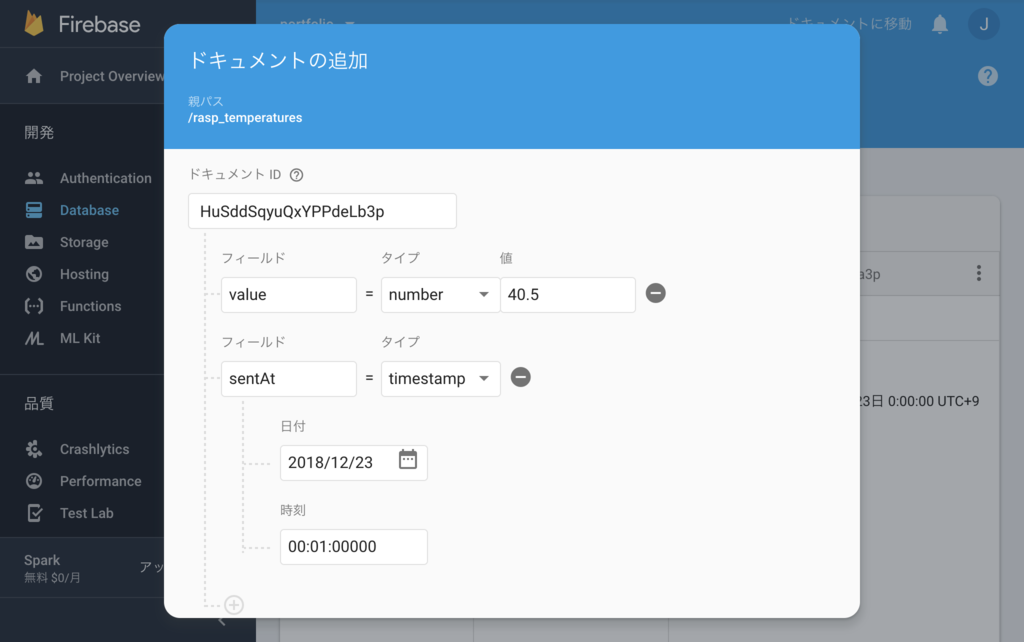Go to Functions section
This screenshot has height=642, width=1024.
[91, 306]
